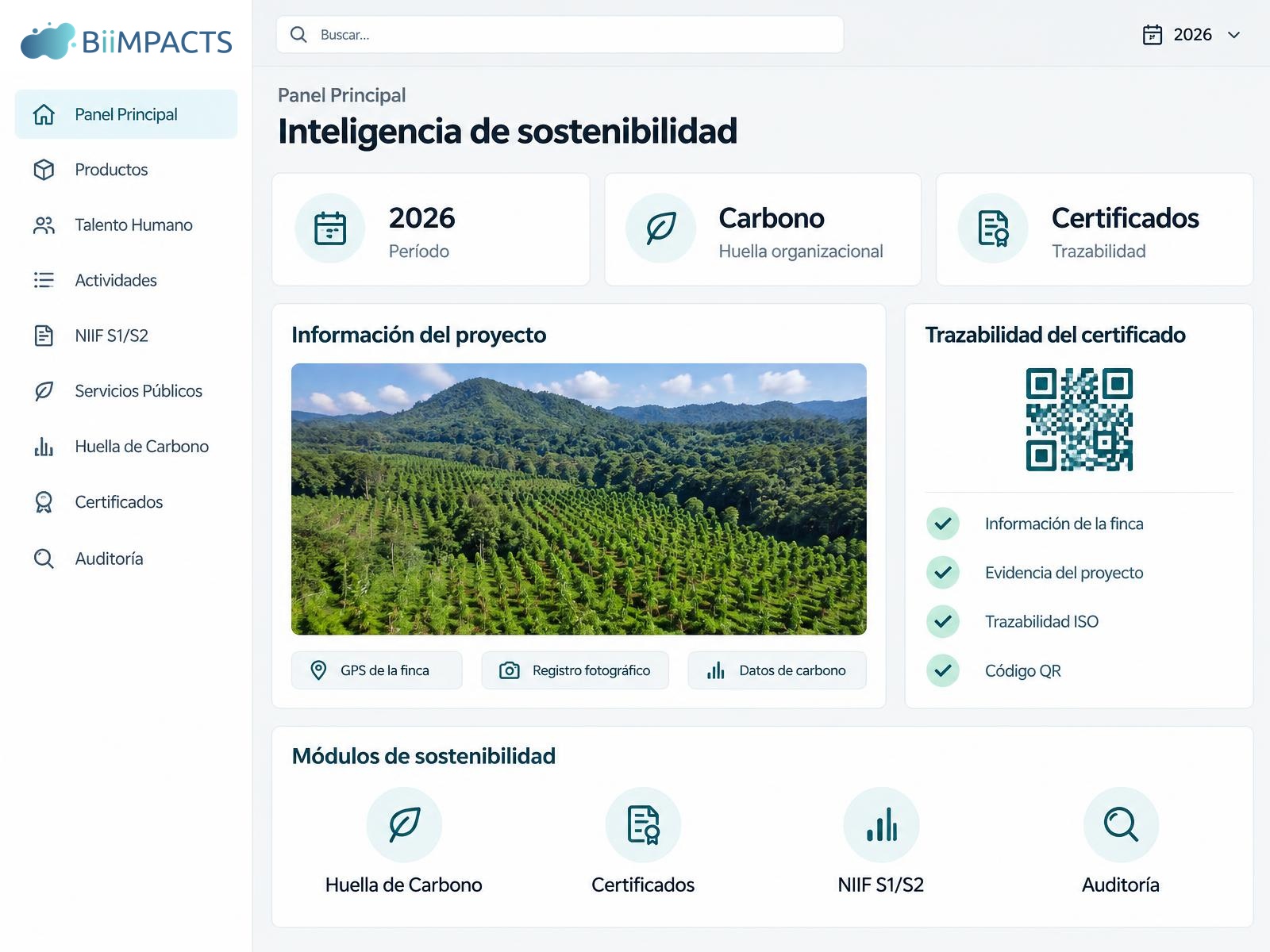Click the list icon beside Actividades
This screenshot has width=1270, height=952.
44,280
